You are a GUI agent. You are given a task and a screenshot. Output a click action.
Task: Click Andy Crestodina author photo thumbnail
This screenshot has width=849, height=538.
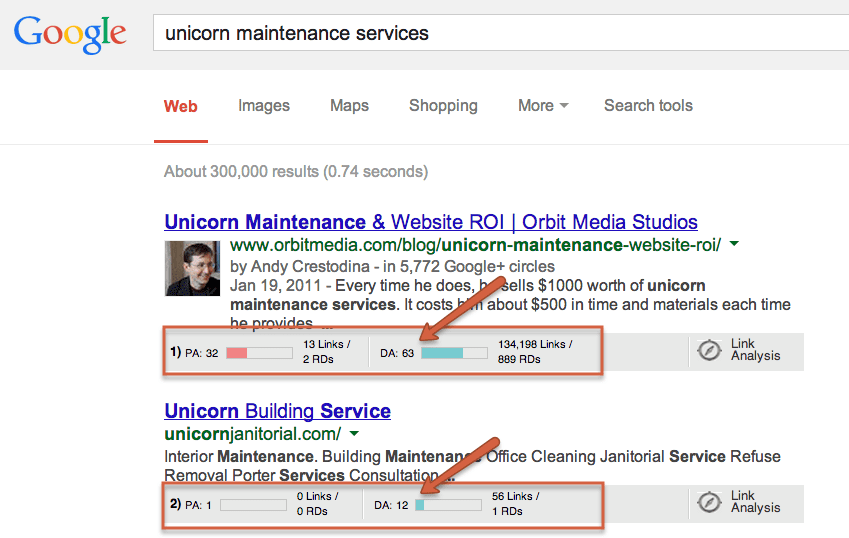coord(192,268)
